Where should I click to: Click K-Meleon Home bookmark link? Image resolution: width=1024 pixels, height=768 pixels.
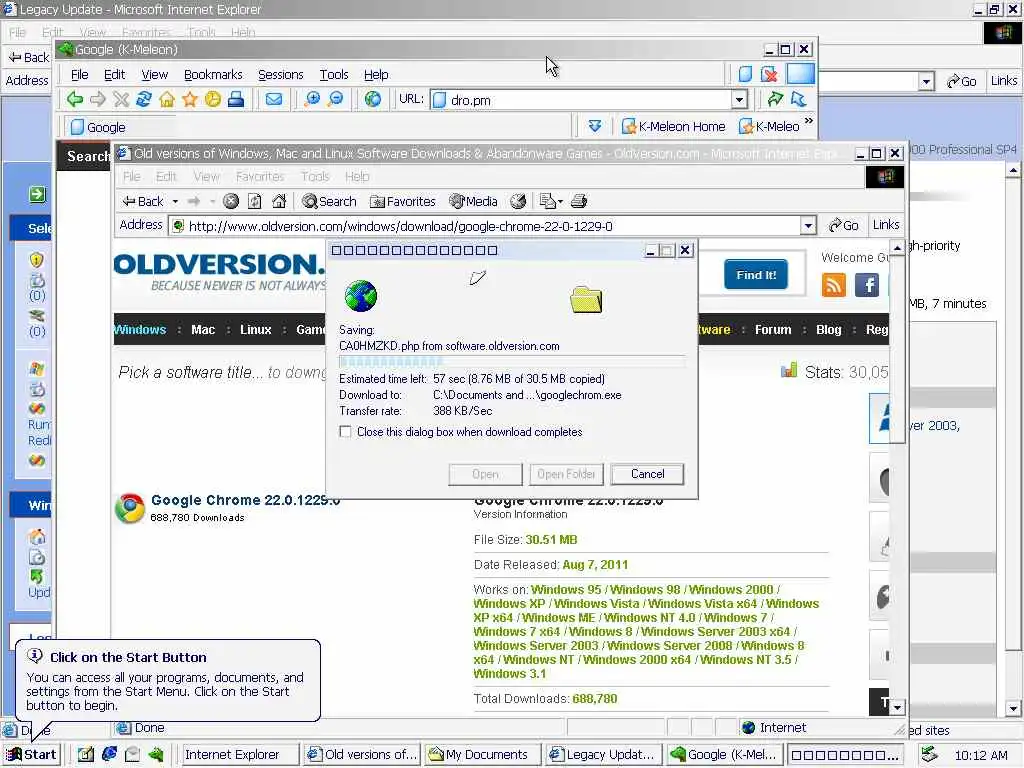click(673, 126)
